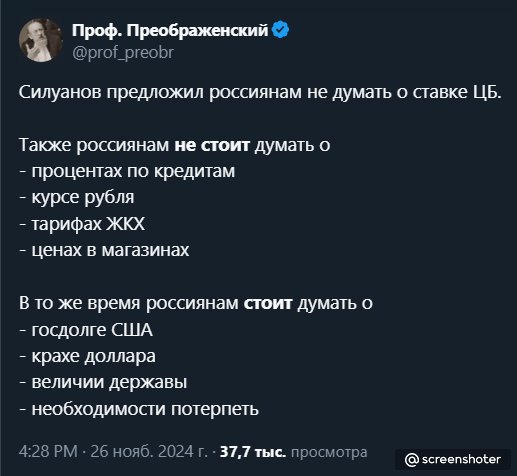Open the Проф. Преображенский profile avatar

coord(41,40)
